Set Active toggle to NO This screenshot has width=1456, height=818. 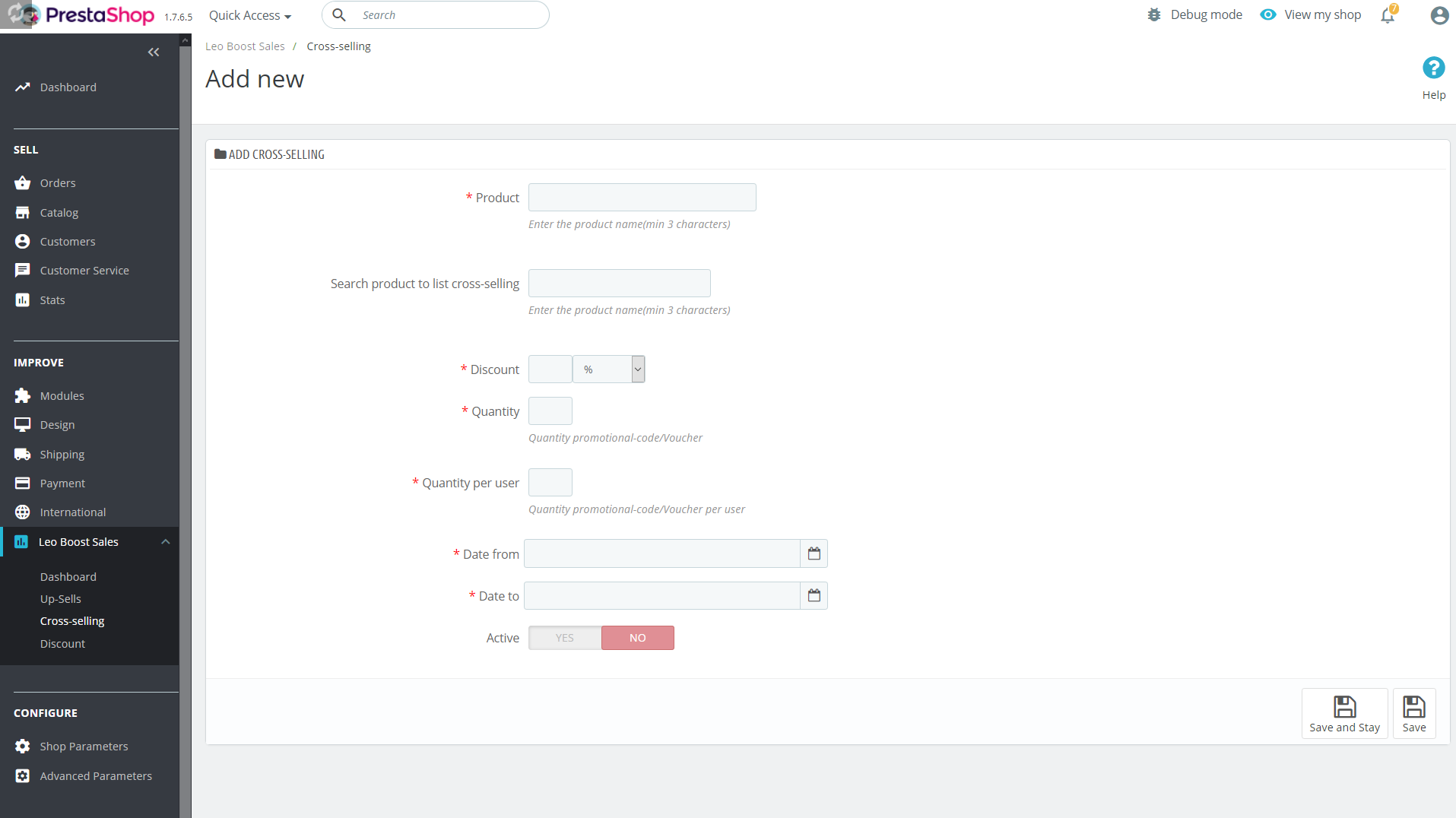point(637,638)
